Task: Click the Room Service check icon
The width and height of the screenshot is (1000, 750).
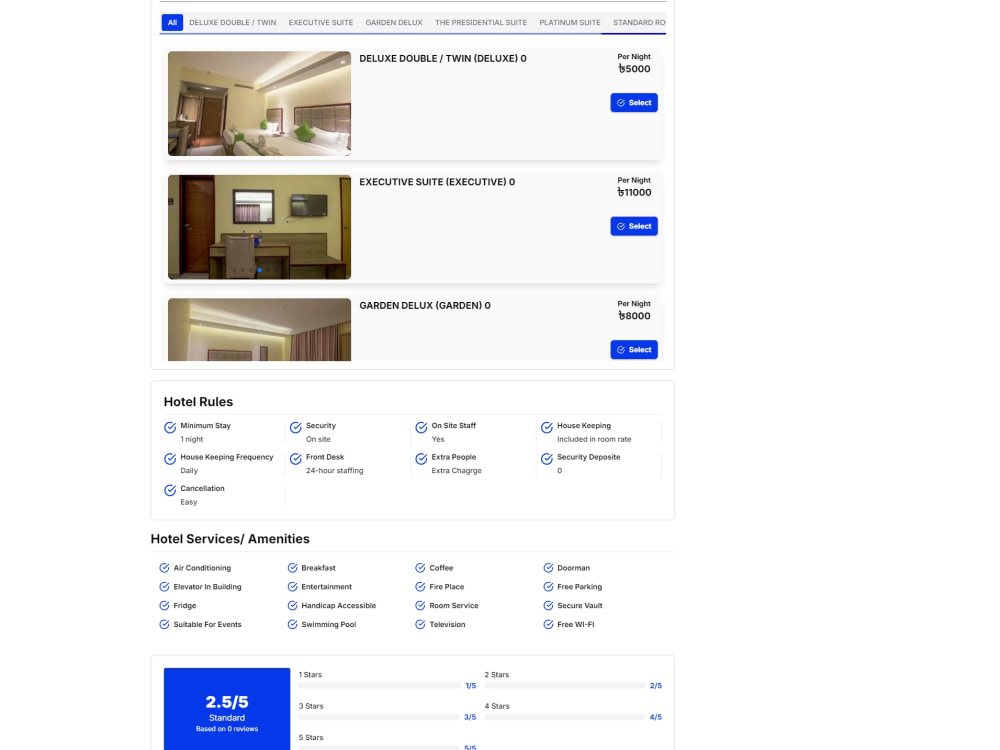Action: coord(420,605)
